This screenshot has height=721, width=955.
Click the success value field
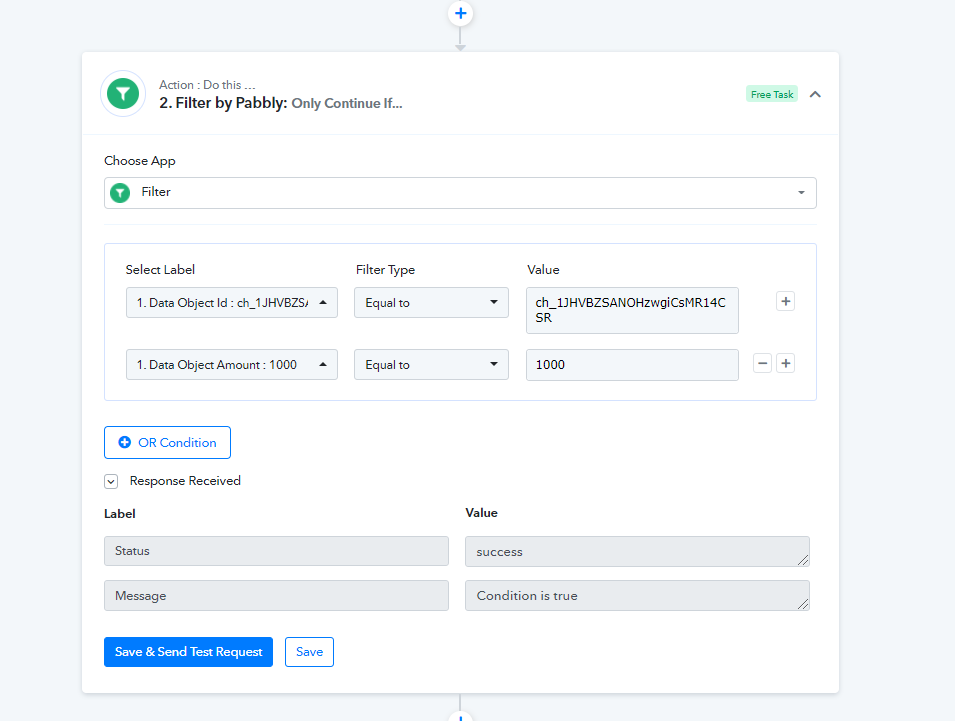(x=637, y=552)
